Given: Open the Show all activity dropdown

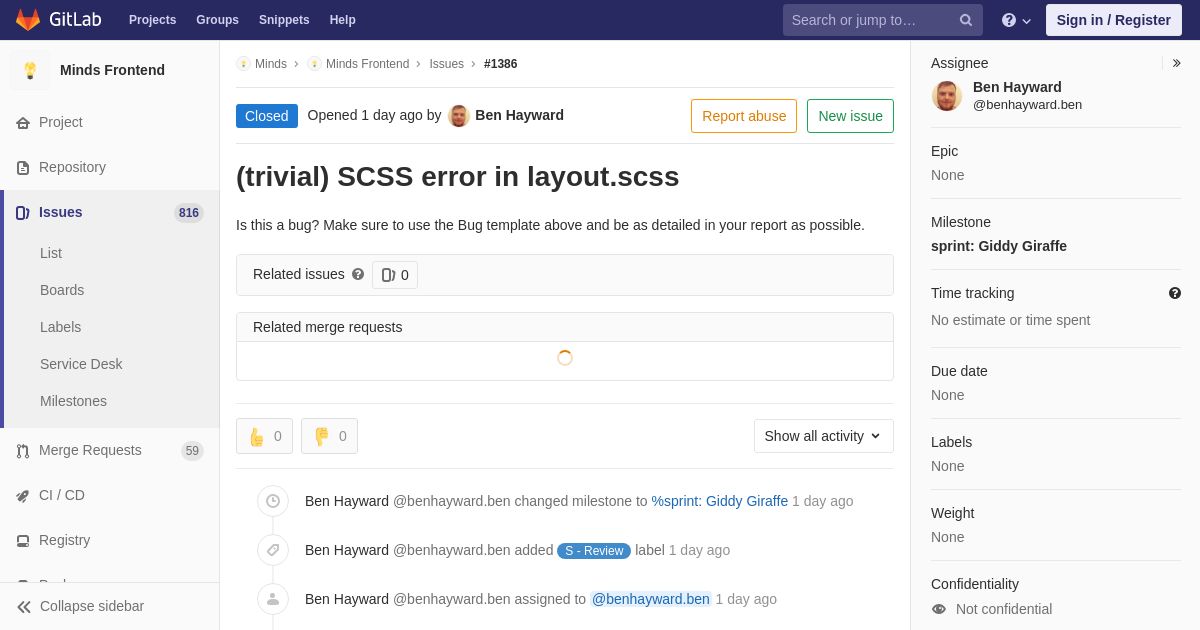Looking at the screenshot, I should click(824, 436).
